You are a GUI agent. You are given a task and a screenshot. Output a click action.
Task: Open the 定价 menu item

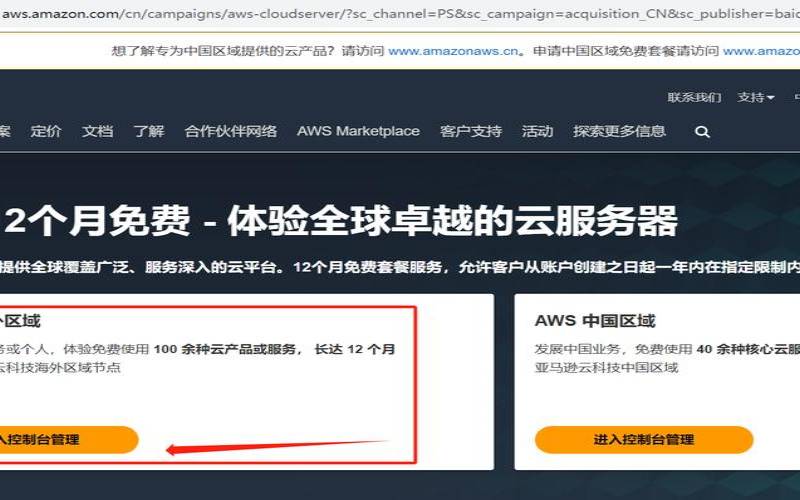coord(45,131)
